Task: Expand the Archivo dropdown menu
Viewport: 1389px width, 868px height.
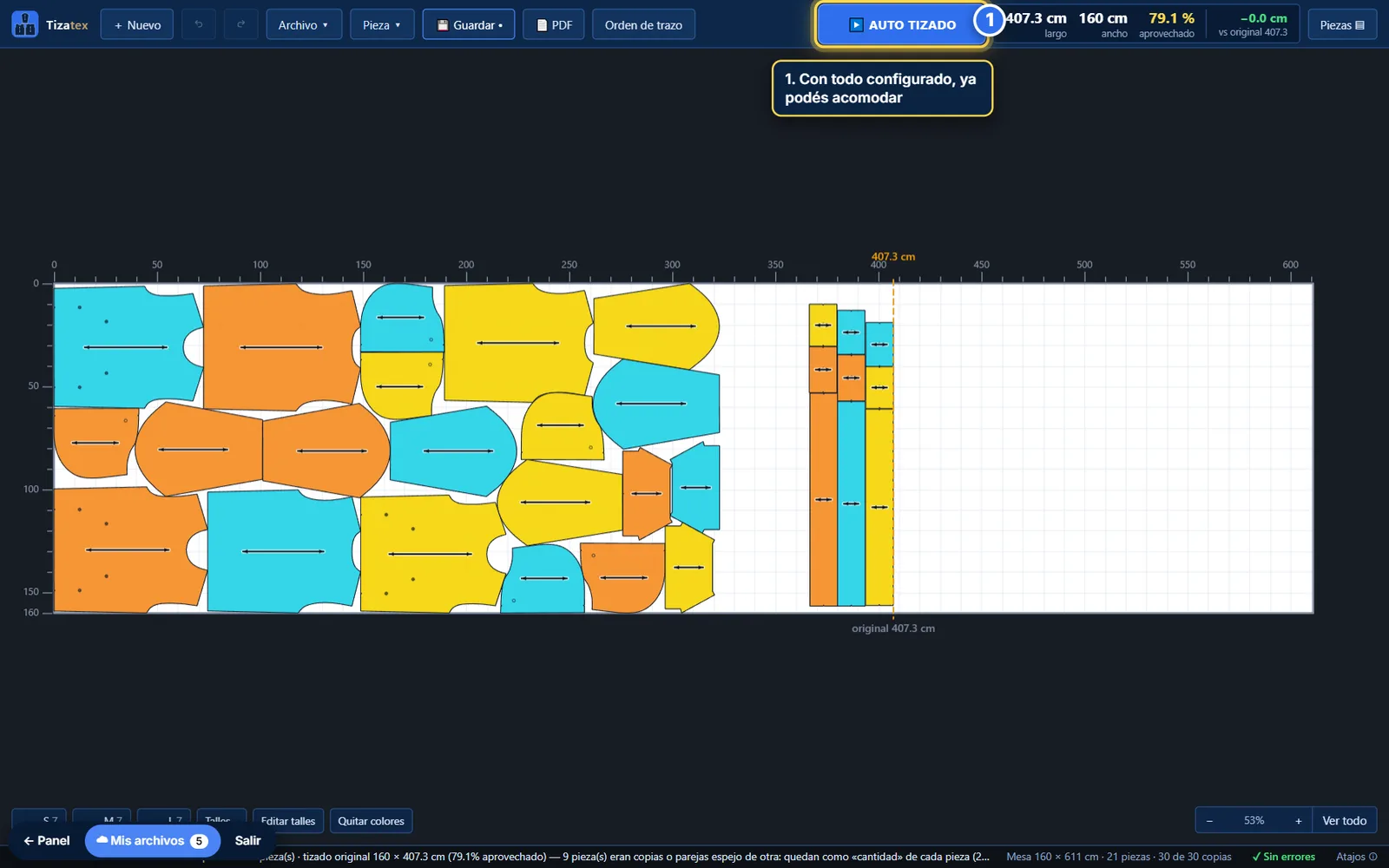Action: [x=304, y=25]
